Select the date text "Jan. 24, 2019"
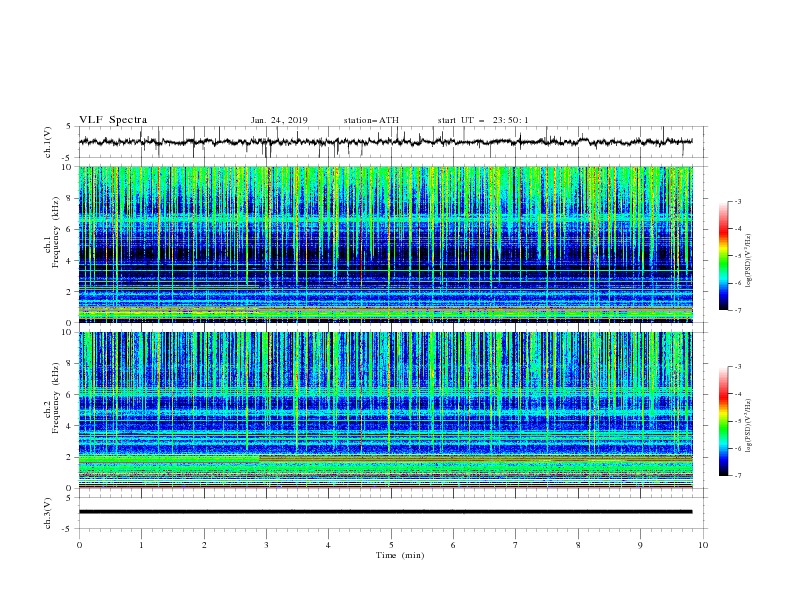 click(x=279, y=120)
